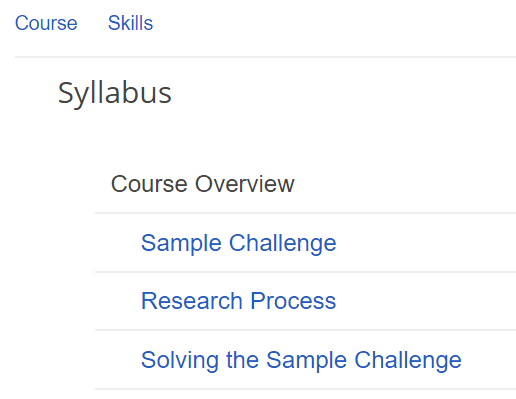The image size is (516, 399).
Task: Select the word Sample in the first lesson link
Action: (181, 243)
